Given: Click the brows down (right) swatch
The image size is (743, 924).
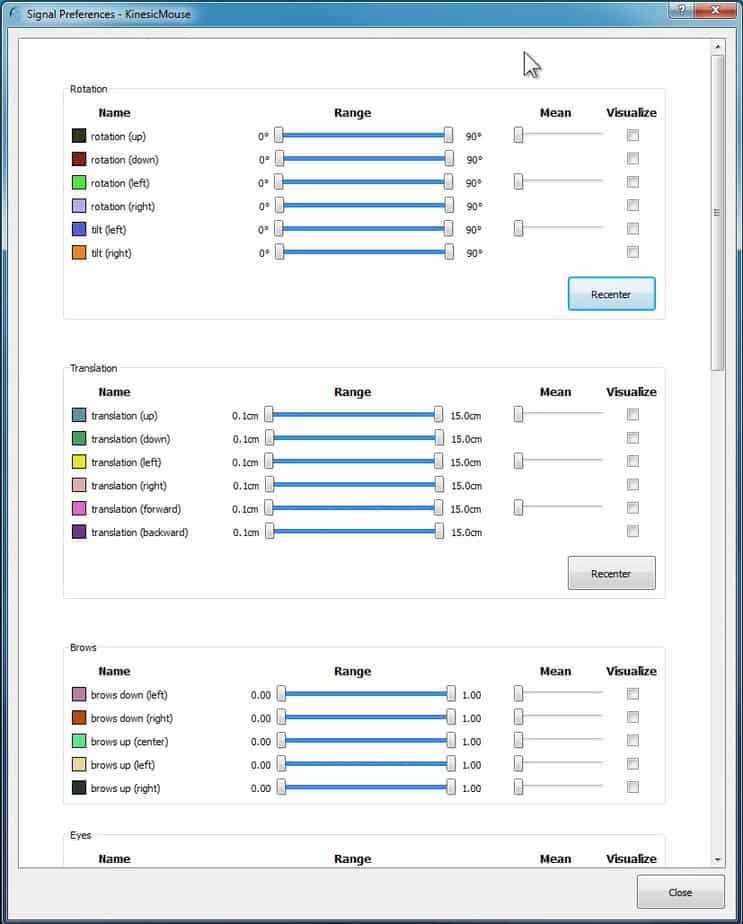Looking at the screenshot, I should click(x=79, y=718).
